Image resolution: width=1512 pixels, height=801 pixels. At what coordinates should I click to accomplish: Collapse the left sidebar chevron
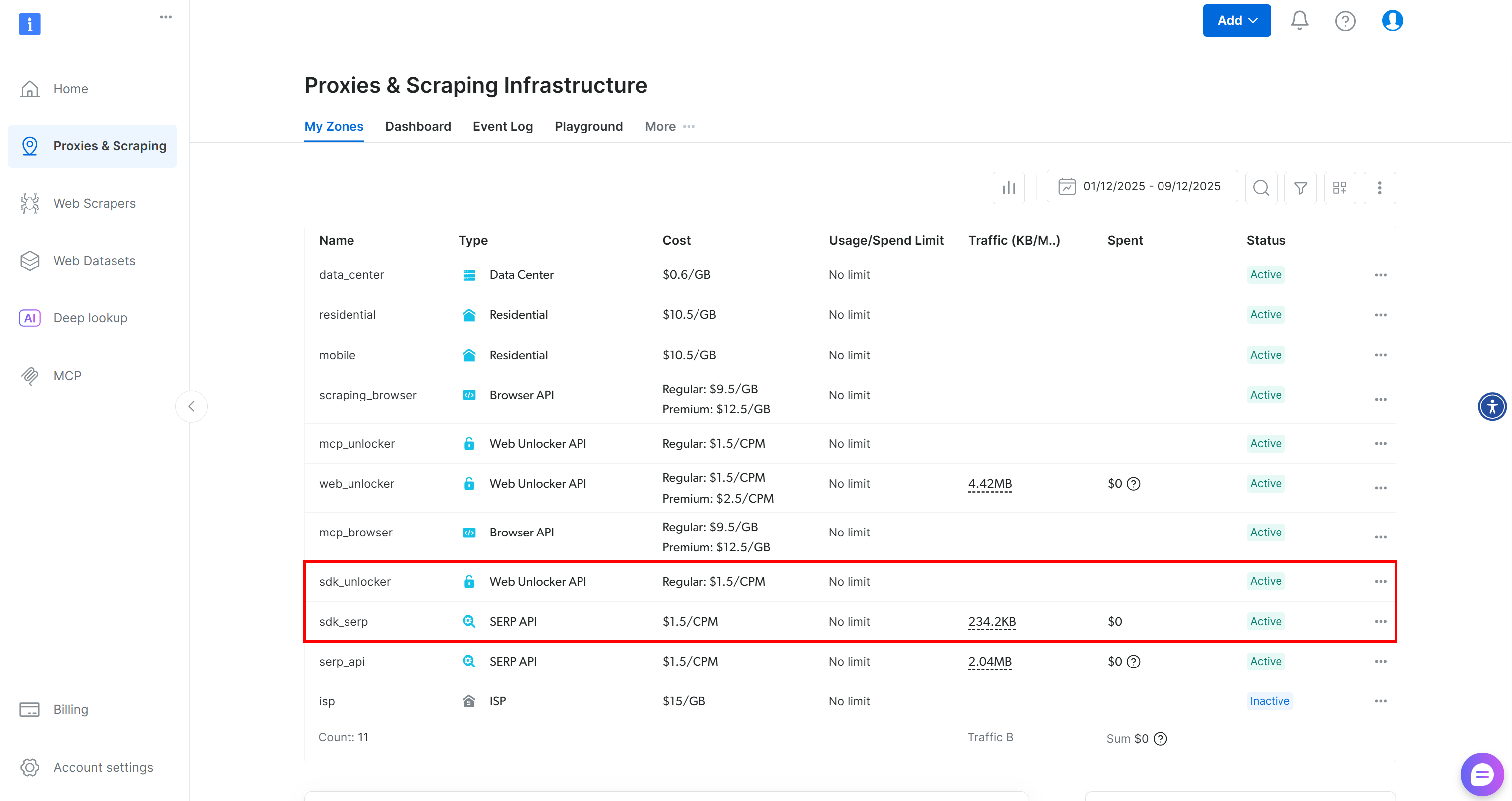point(191,406)
